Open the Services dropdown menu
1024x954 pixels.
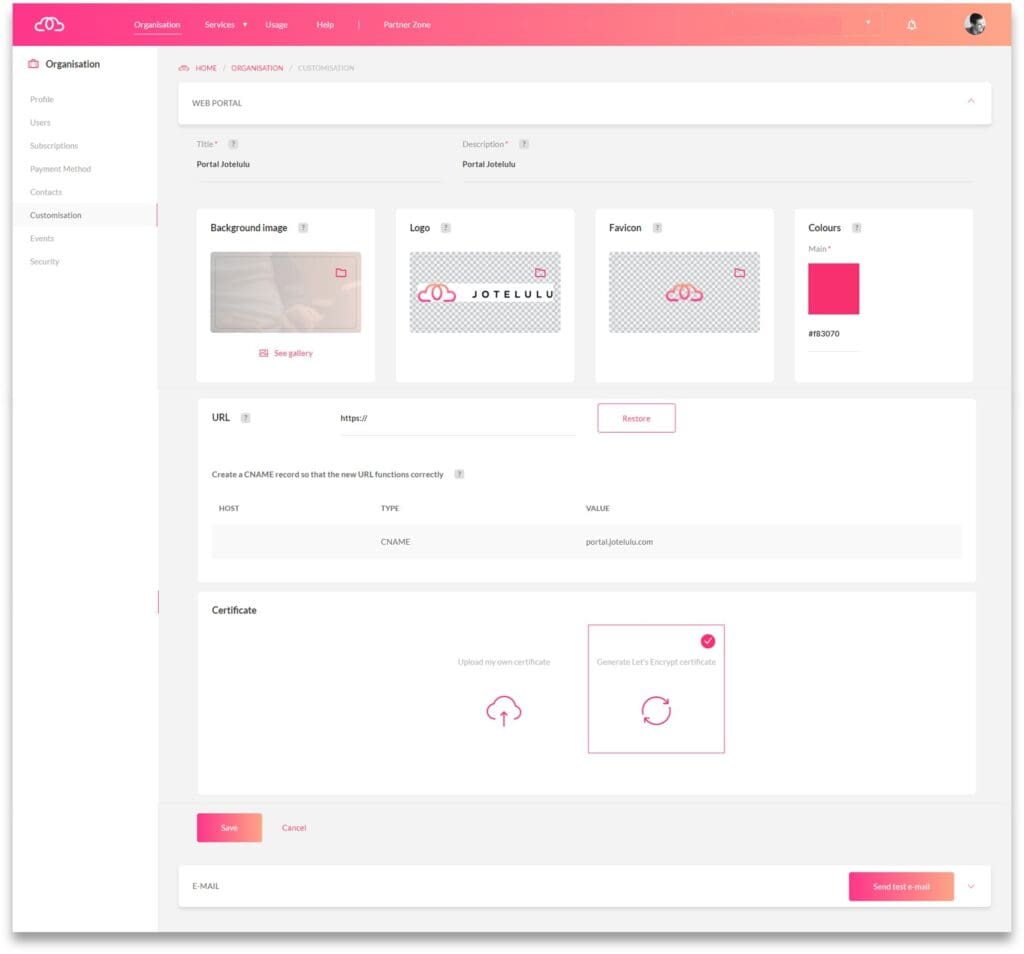click(225, 24)
